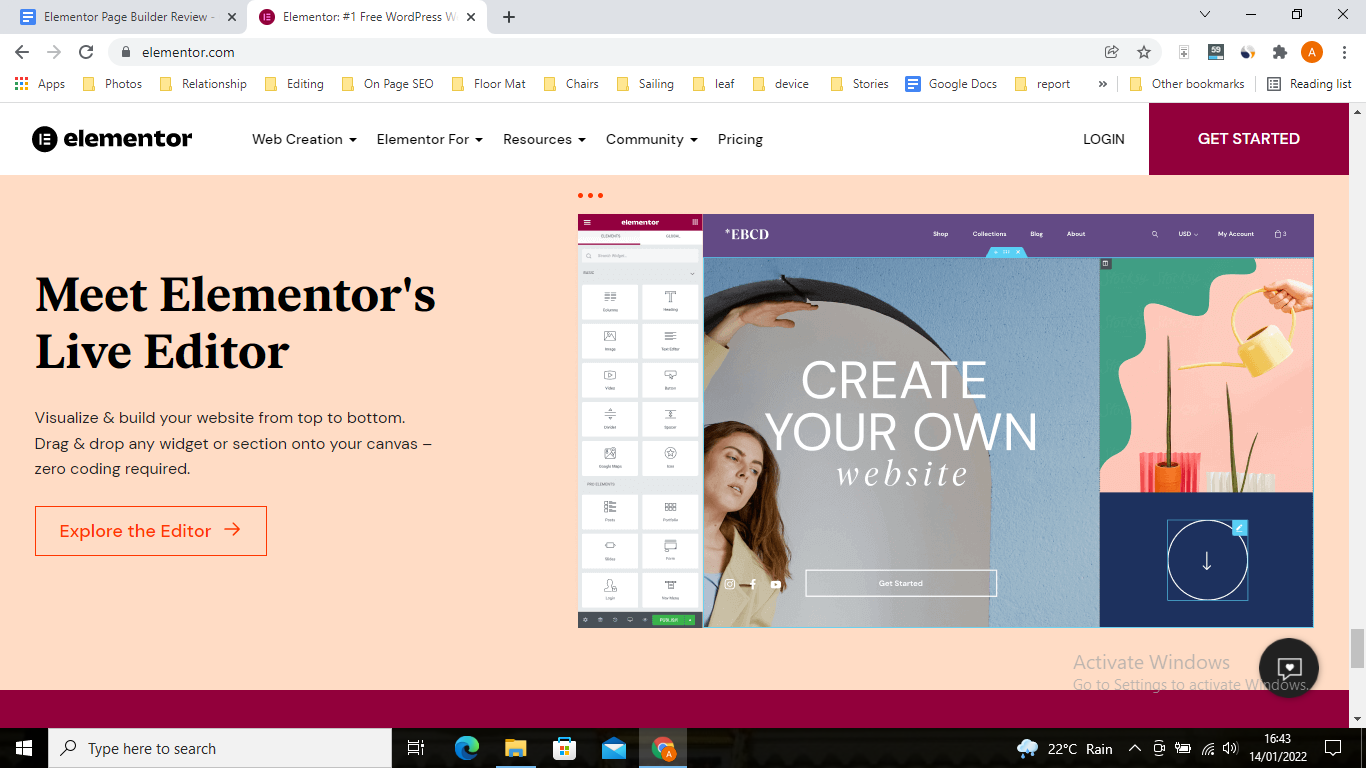Open the Other bookmarks folder
This screenshot has height=768, width=1366.
point(1187,84)
